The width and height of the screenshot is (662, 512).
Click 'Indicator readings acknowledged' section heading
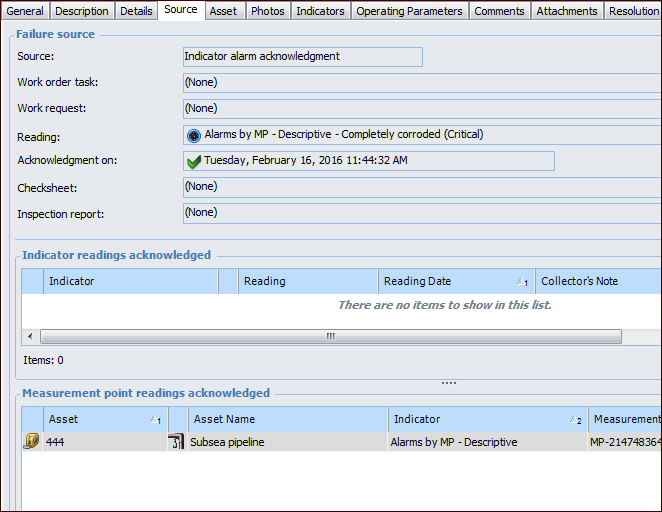[x=117, y=255]
